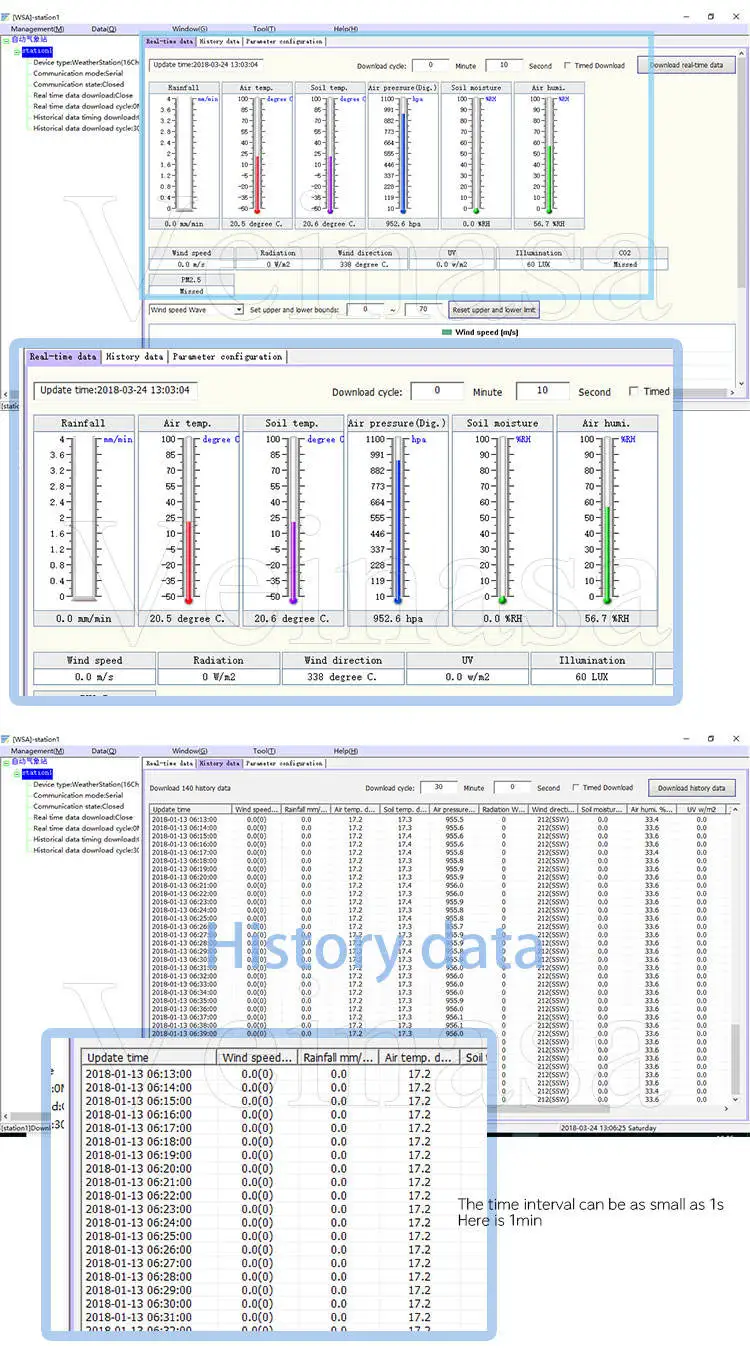Click Update time column header in lower window table
Screen dimensions: 750x1360
pos(190,809)
